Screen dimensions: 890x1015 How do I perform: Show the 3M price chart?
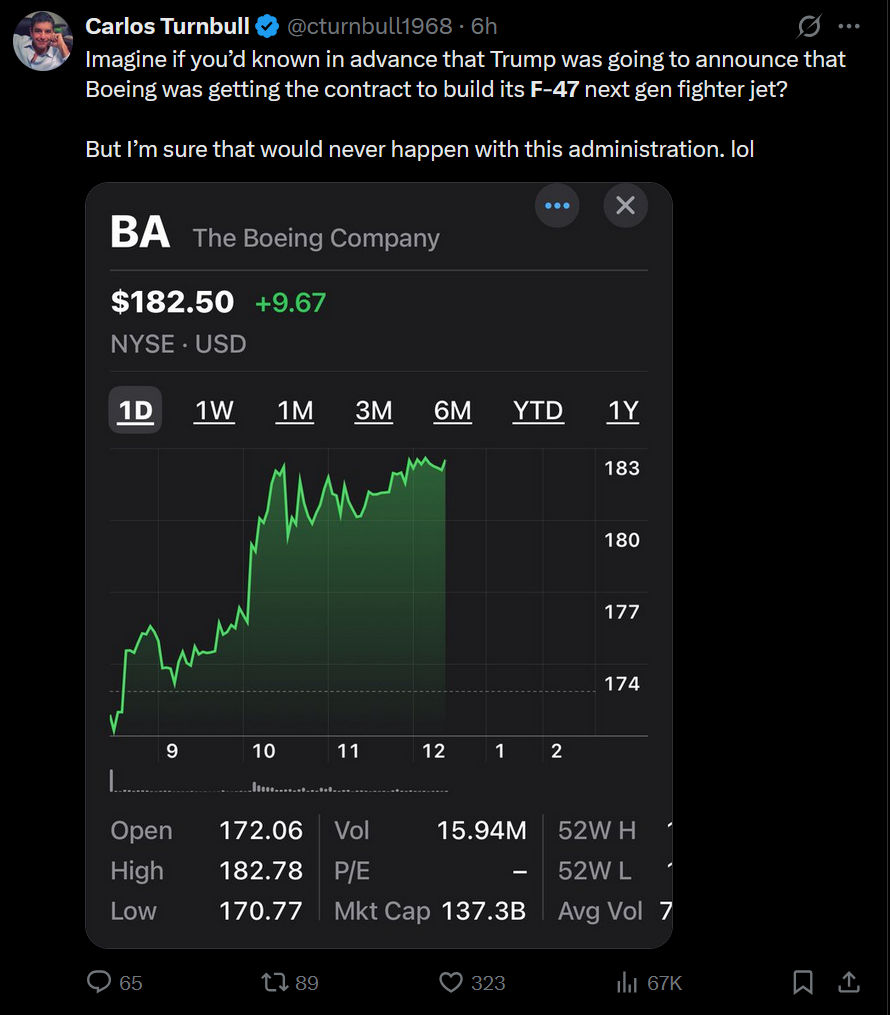pos(373,410)
